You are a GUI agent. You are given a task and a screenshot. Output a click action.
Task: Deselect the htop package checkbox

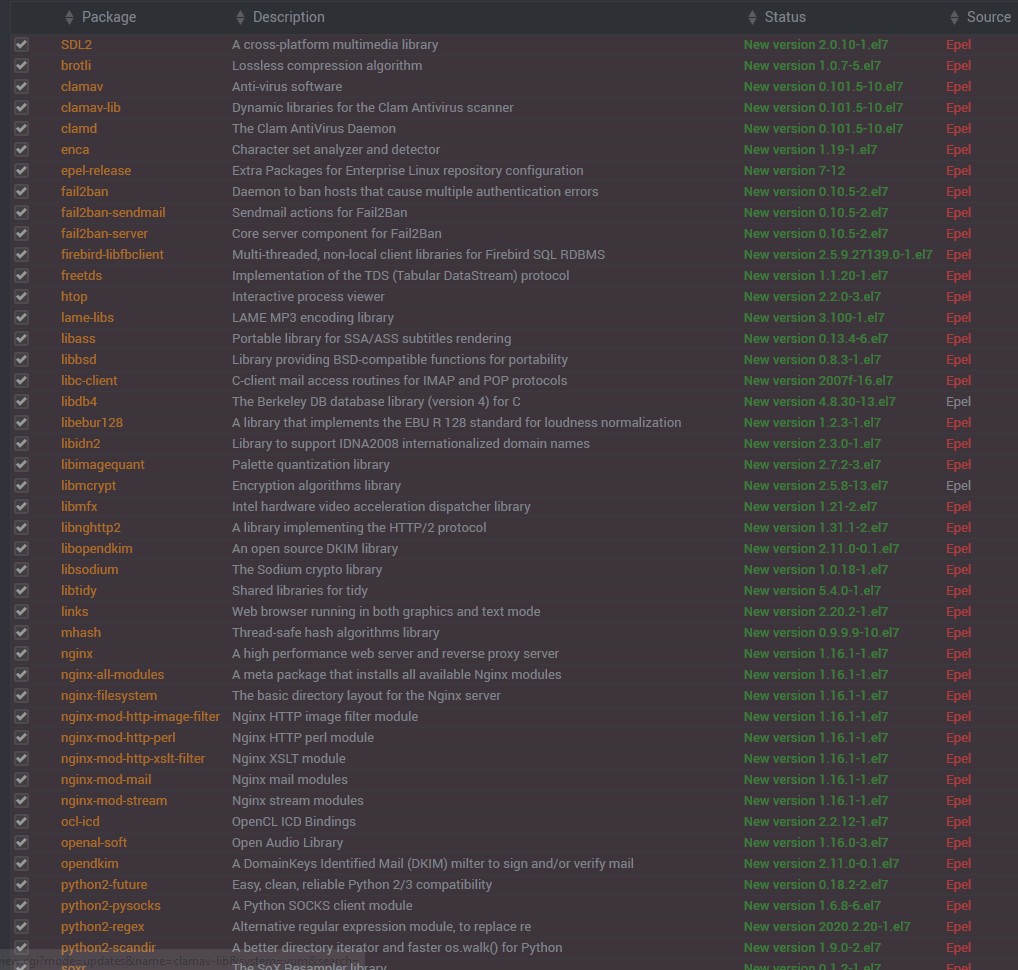coord(21,297)
